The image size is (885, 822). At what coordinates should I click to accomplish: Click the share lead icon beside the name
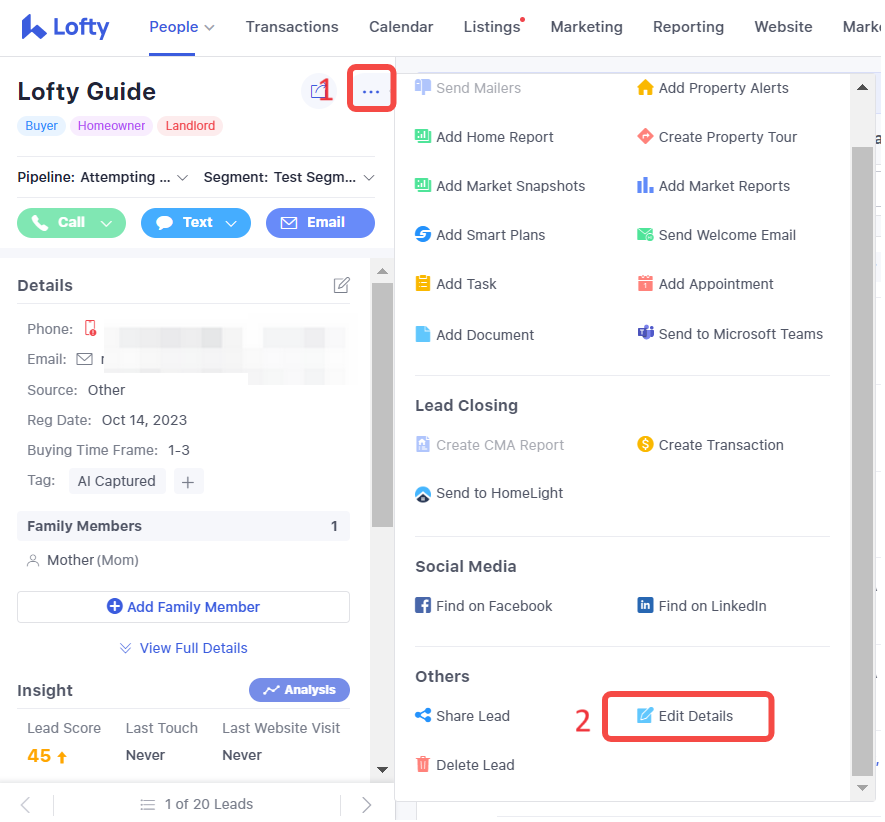click(x=319, y=90)
